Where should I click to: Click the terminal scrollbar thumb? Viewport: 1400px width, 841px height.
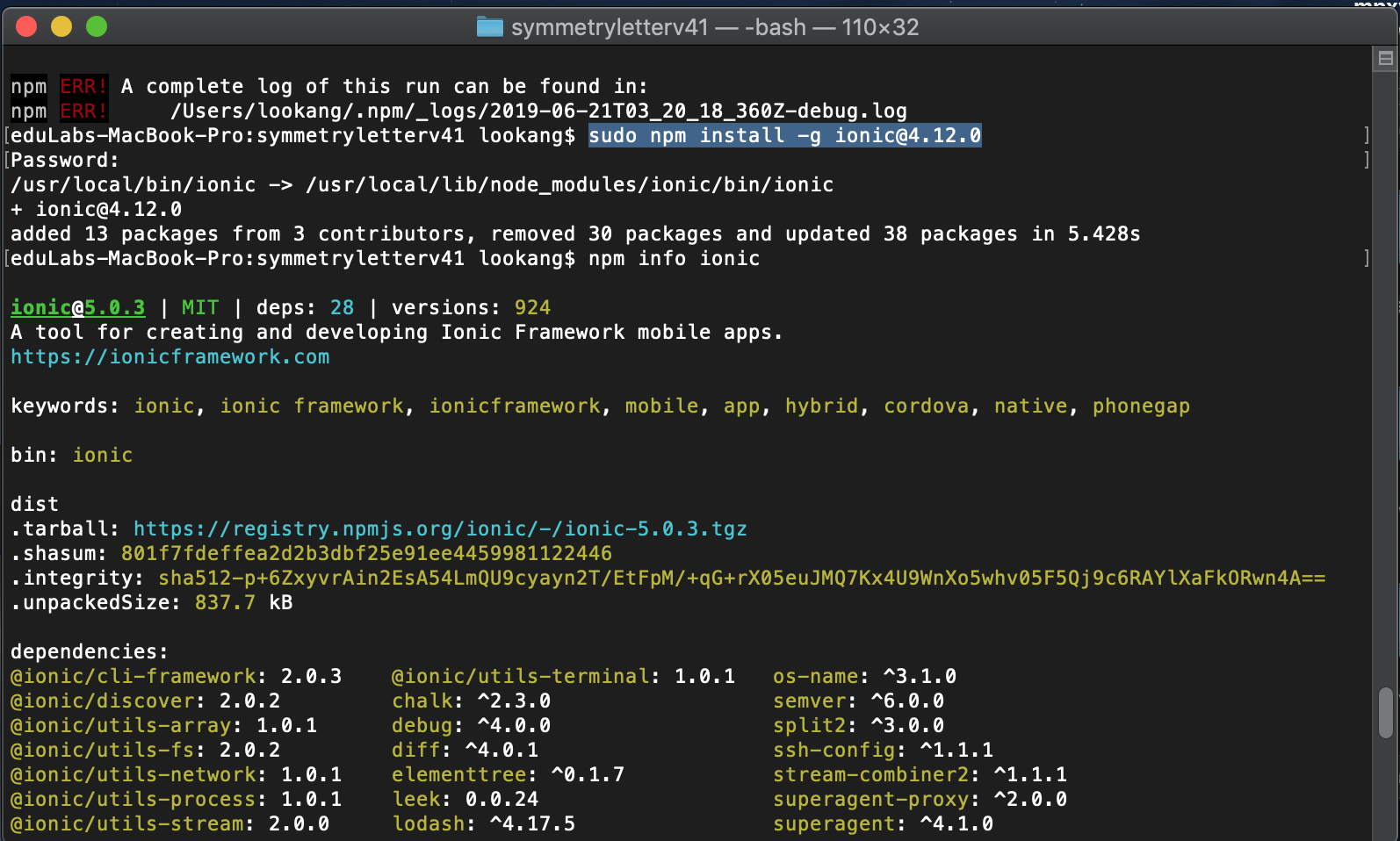pyautogui.click(x=1386, y=713)
